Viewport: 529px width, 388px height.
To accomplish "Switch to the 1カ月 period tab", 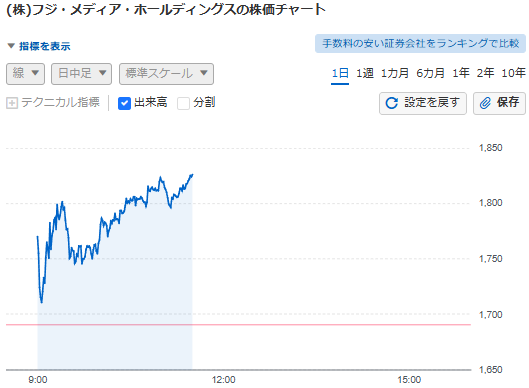I will pos(395,73).
